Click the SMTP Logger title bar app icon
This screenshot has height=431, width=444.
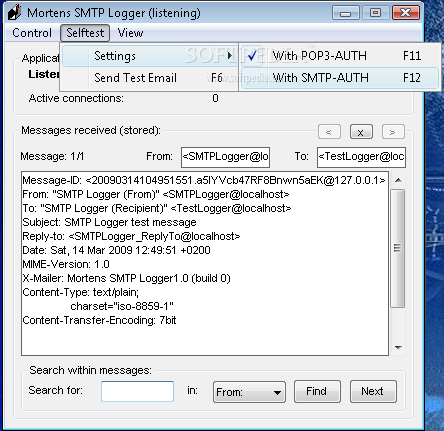14,13
